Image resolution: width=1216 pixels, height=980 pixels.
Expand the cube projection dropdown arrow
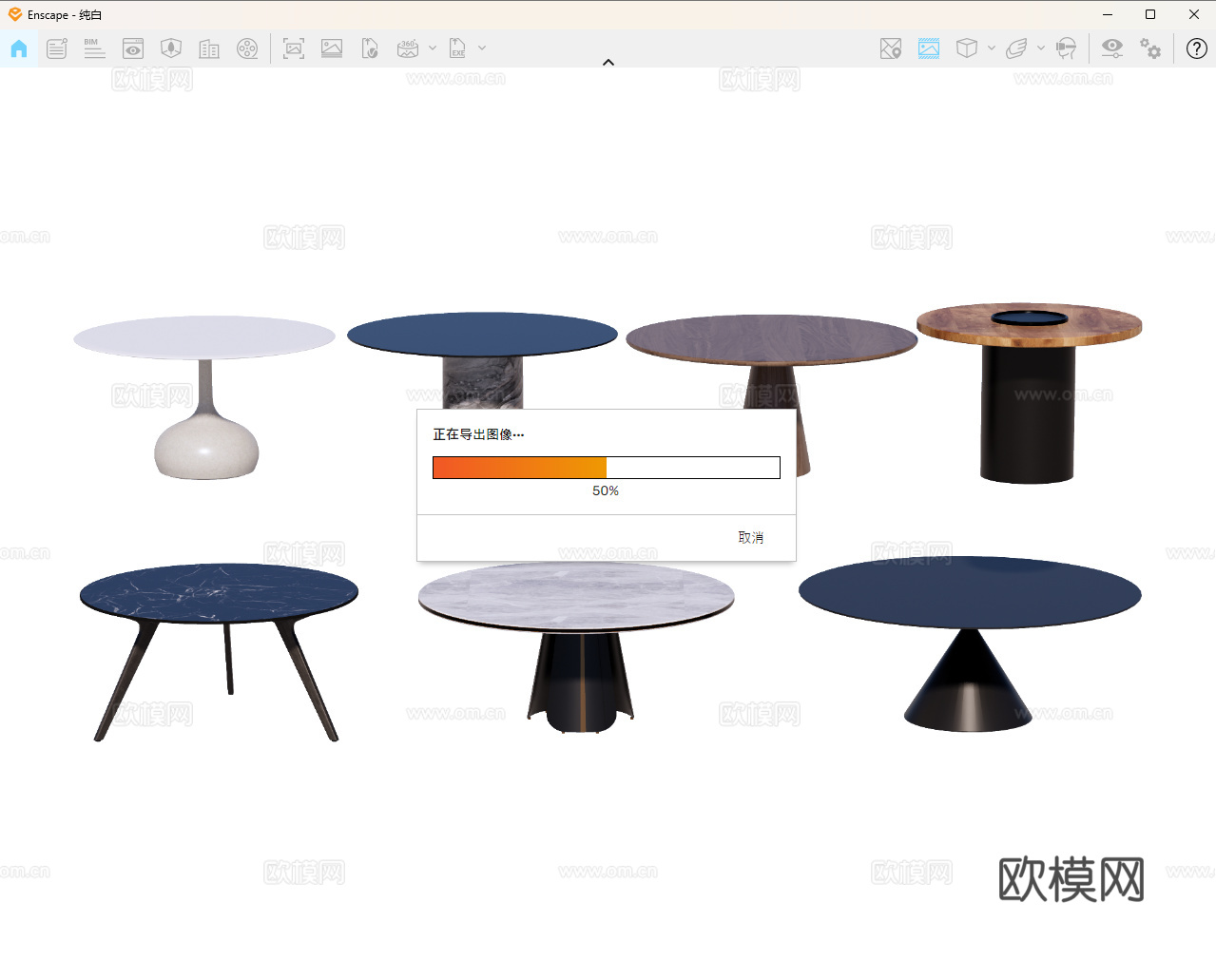click(992, 48)
